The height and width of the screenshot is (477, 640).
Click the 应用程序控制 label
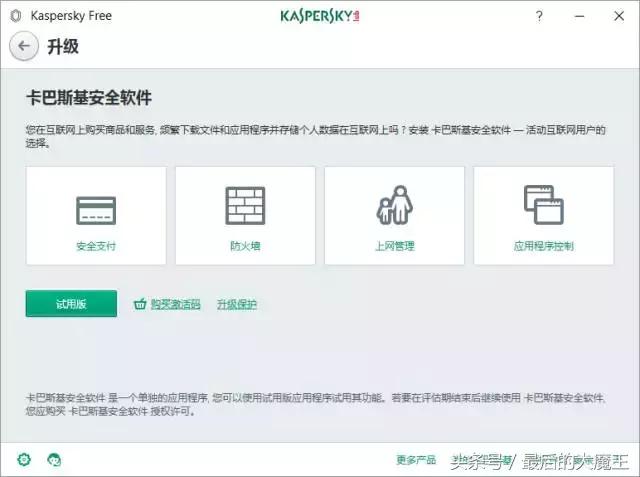point(544,246)
